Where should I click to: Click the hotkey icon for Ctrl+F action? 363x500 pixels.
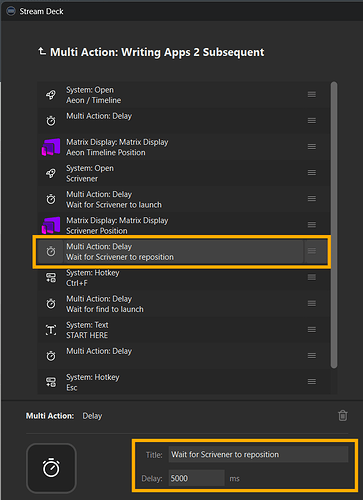tap(51, 277)
